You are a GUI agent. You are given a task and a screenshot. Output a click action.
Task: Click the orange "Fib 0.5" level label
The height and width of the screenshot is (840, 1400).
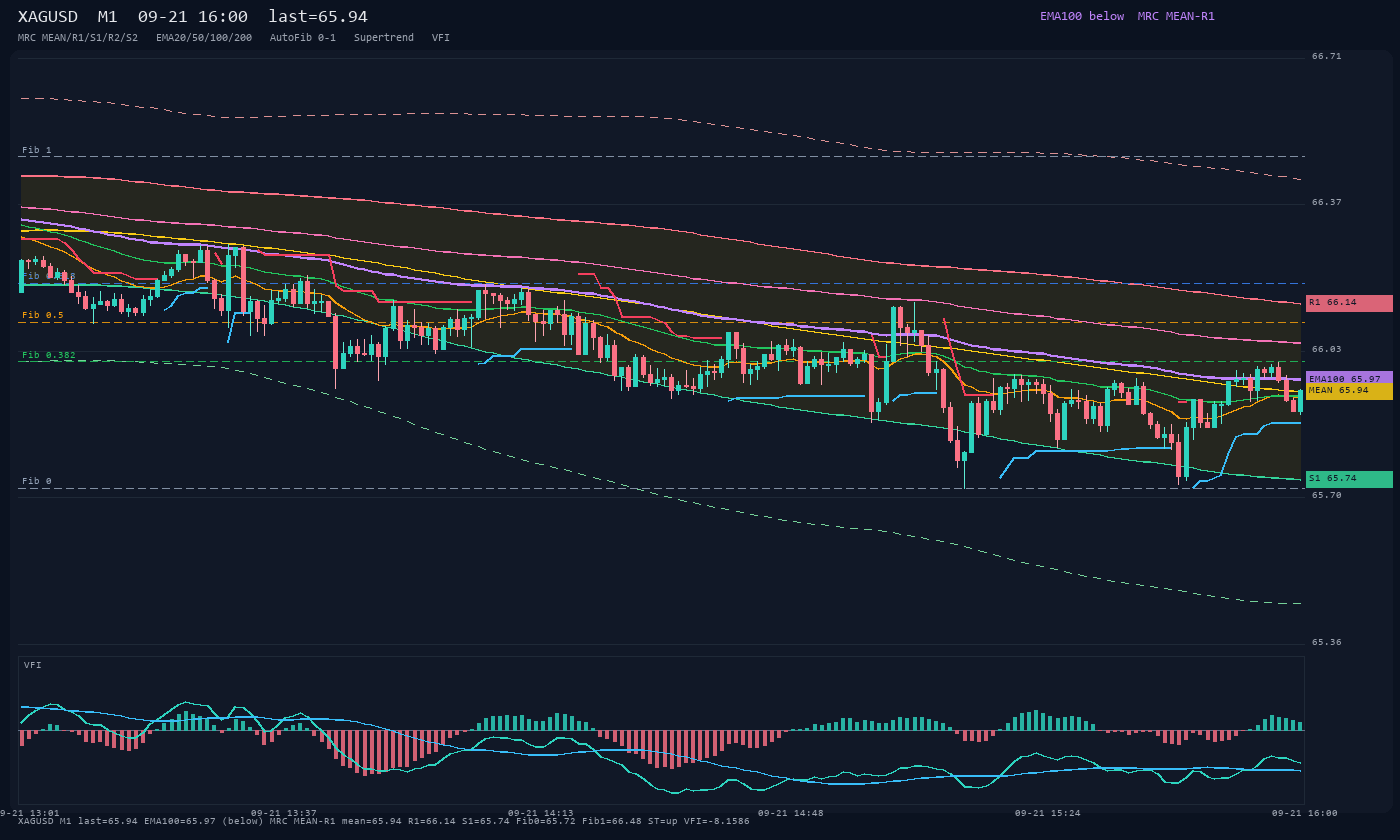(43, 315)
